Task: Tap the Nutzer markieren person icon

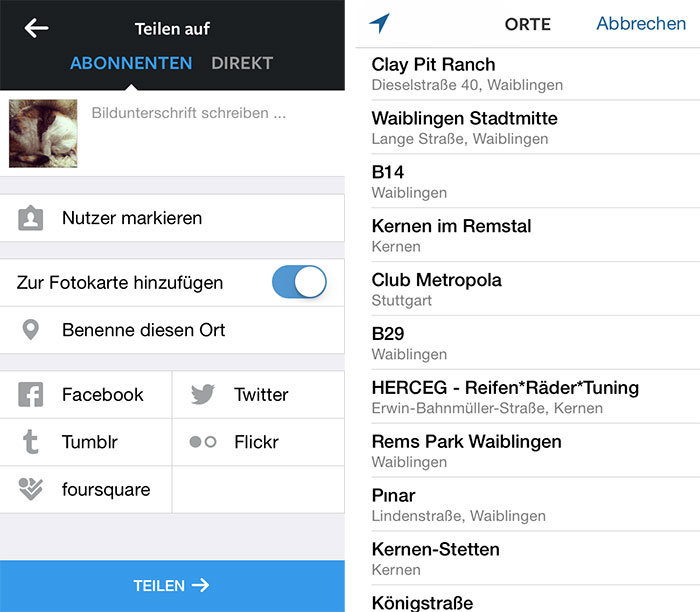Action: [x=30, y=218]
